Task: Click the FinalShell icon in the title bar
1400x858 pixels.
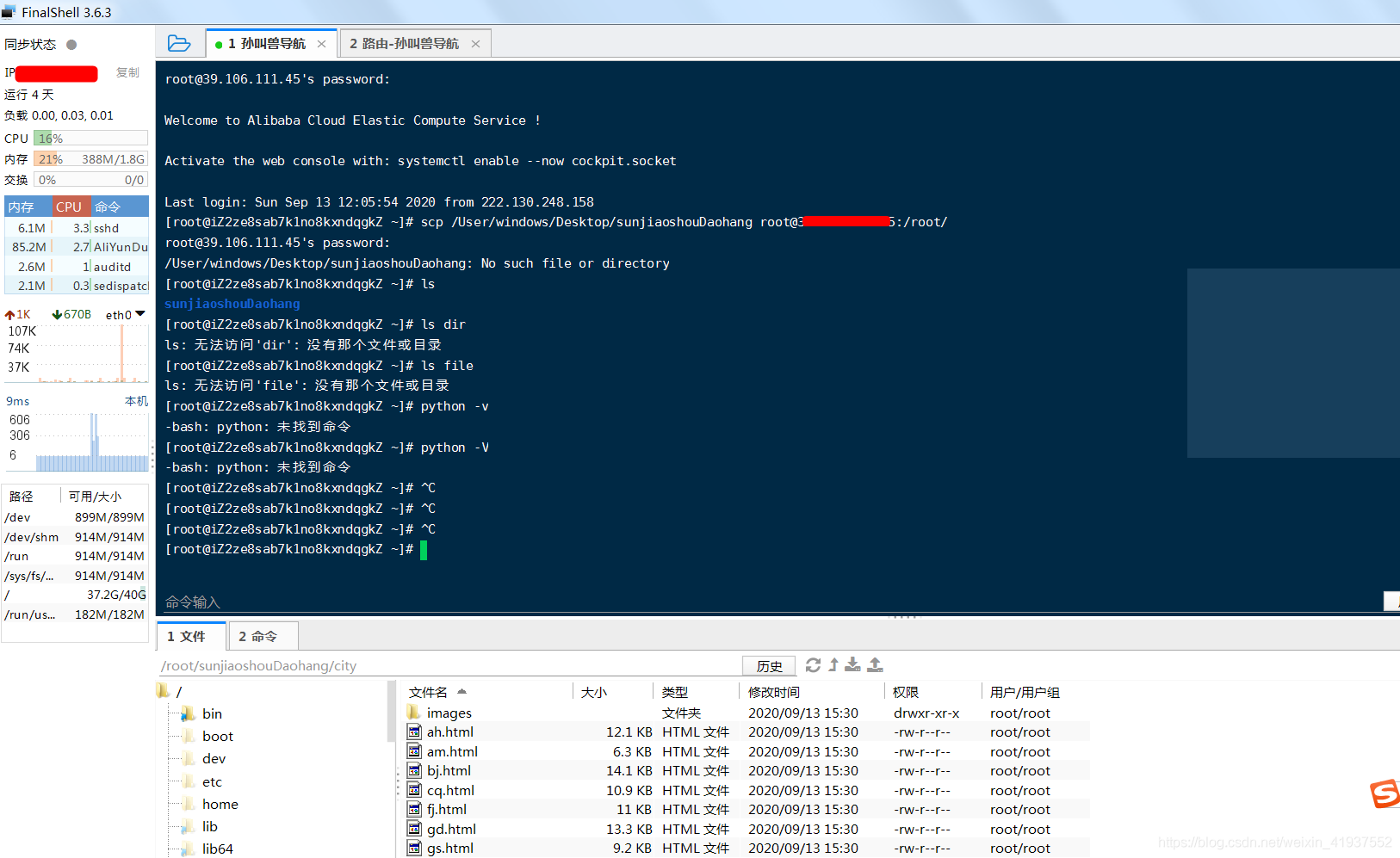Action: click(x=9, y=11)
